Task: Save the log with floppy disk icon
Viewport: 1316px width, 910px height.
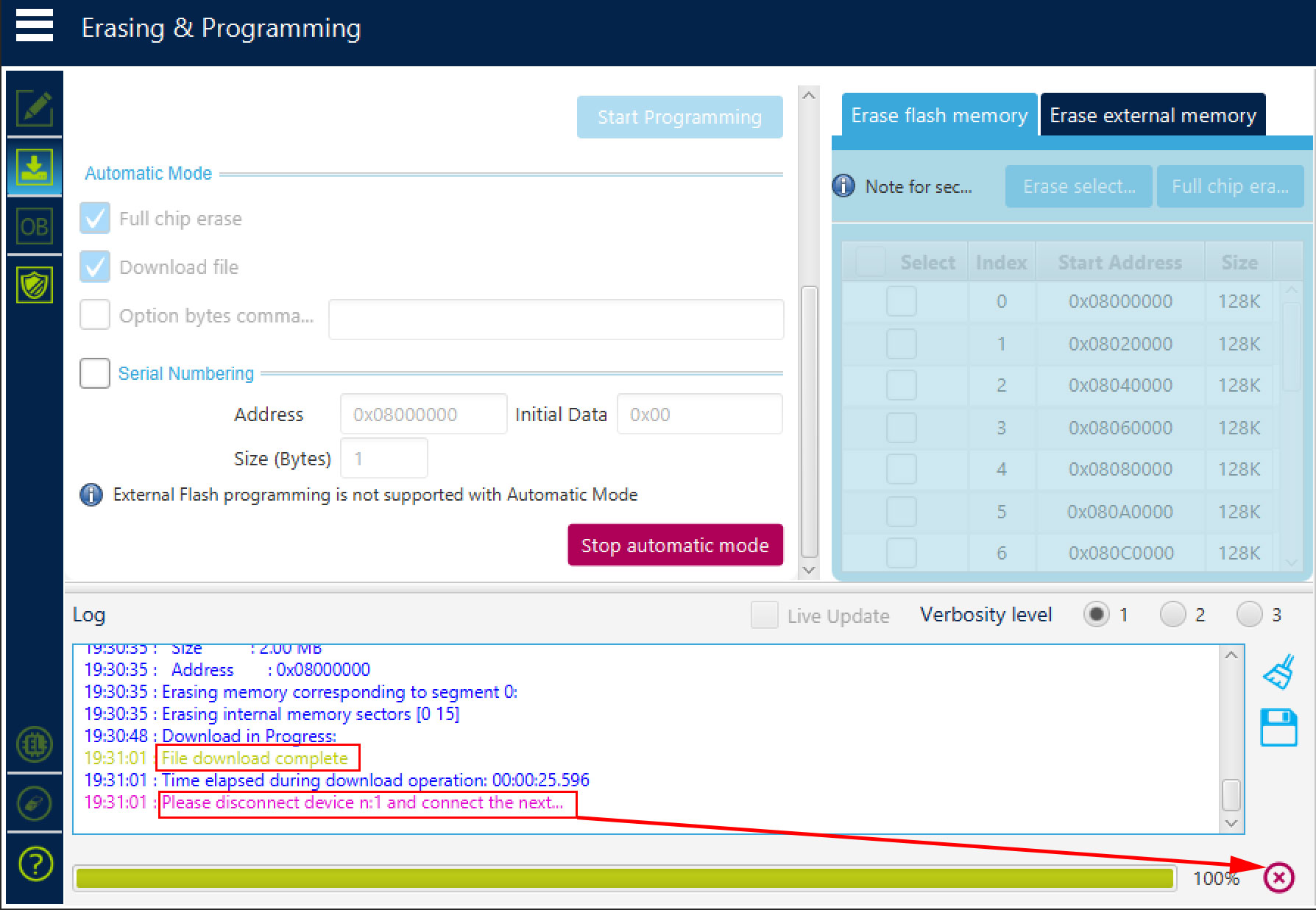Action: [x=1278, y=727]
